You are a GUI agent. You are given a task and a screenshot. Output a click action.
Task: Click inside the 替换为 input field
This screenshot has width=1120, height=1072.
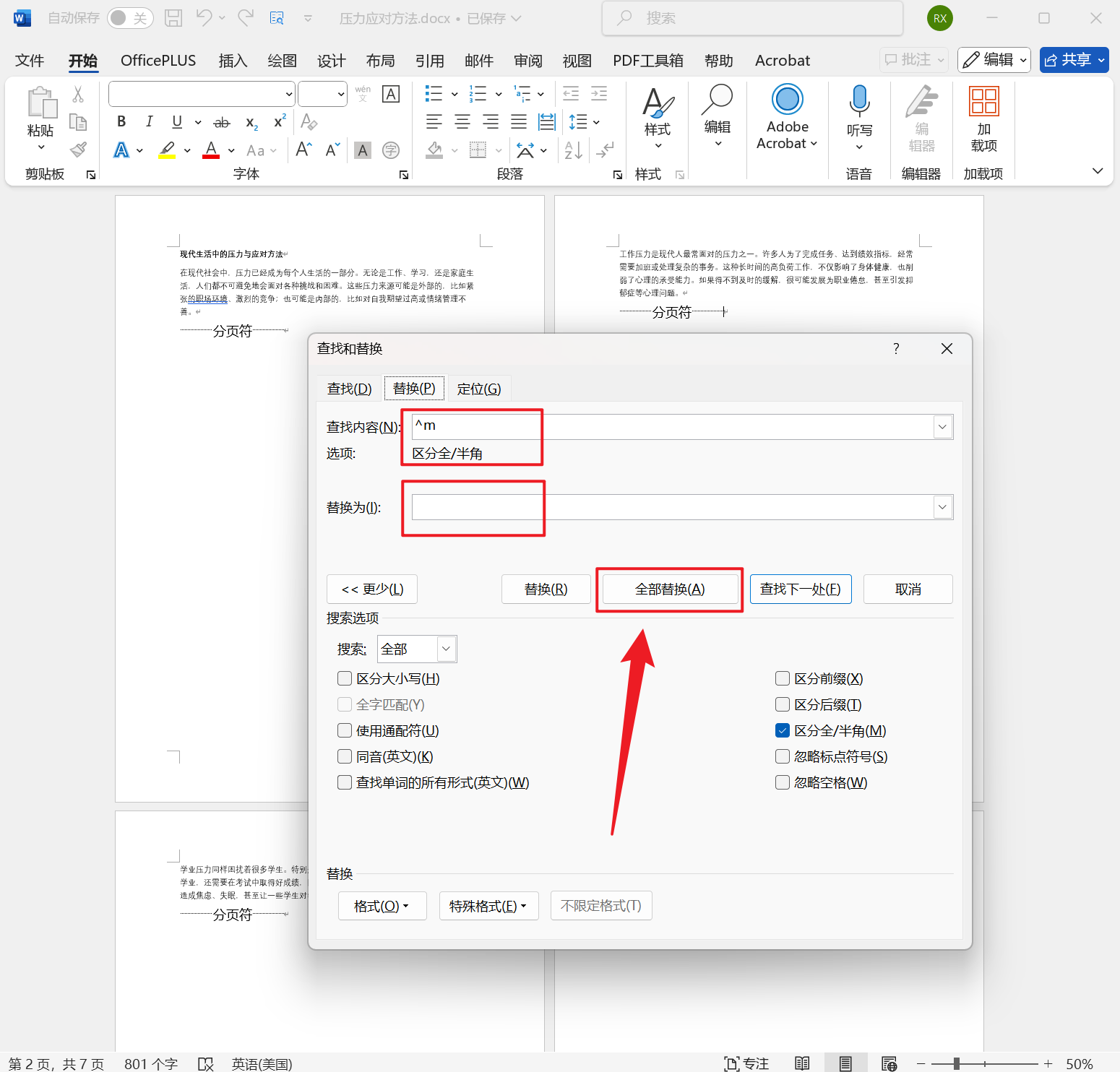(650, 507)
